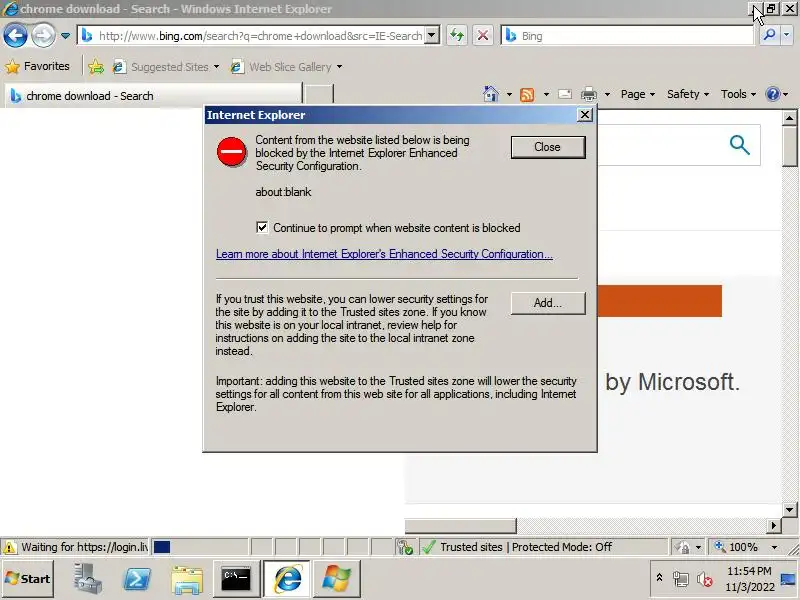
Task: Expand the Suggested Sites dropdown arrow
Action: coord(216,67)
